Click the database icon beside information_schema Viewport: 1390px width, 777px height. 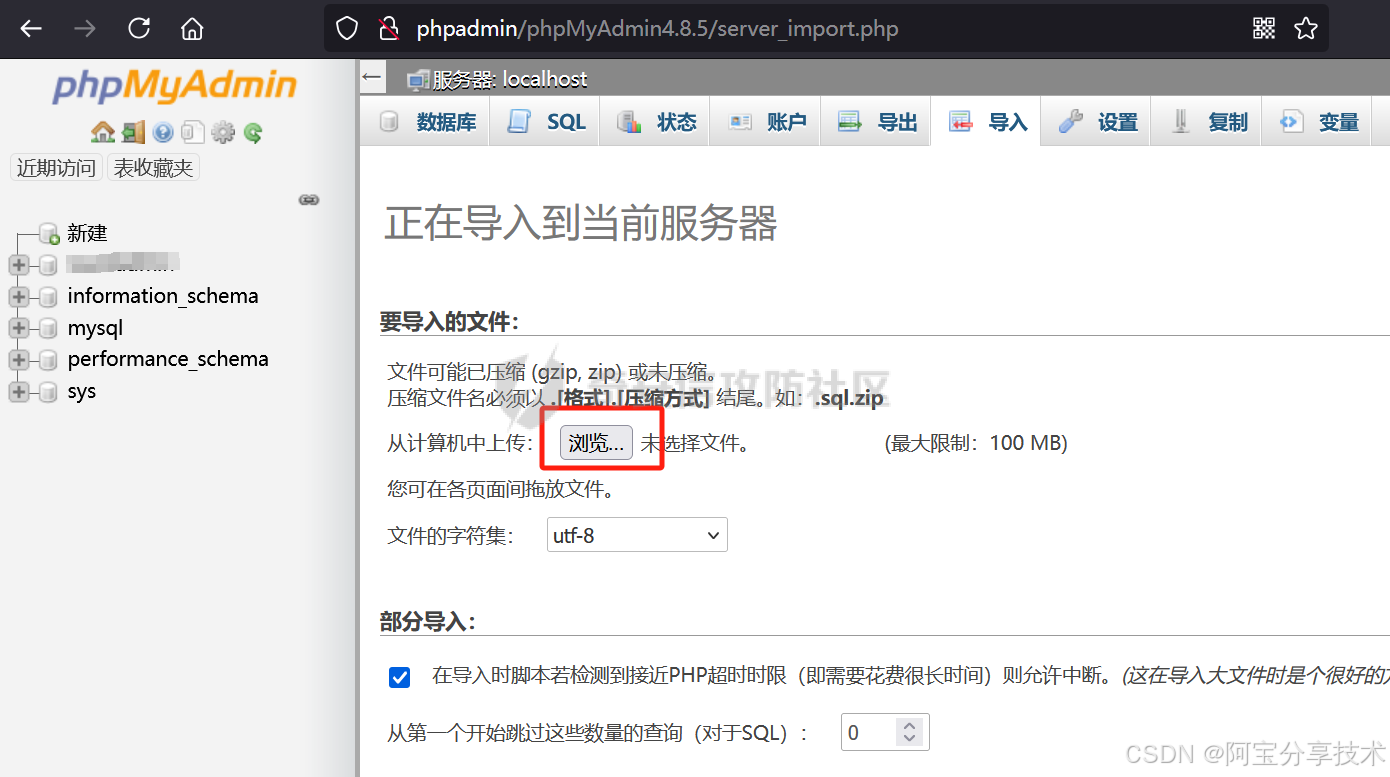point(48,296)
